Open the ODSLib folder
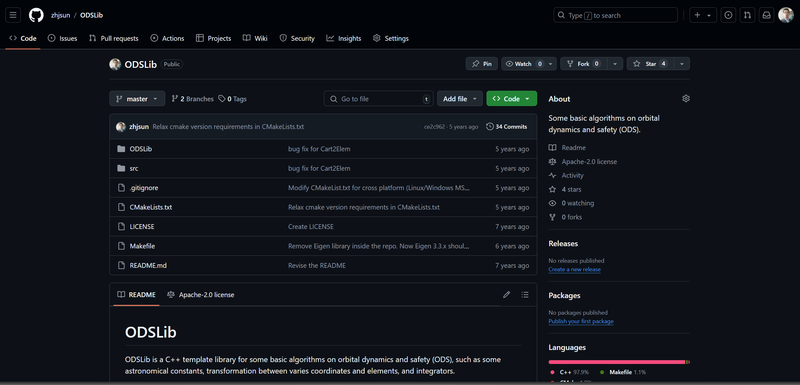 pos(141,149)
